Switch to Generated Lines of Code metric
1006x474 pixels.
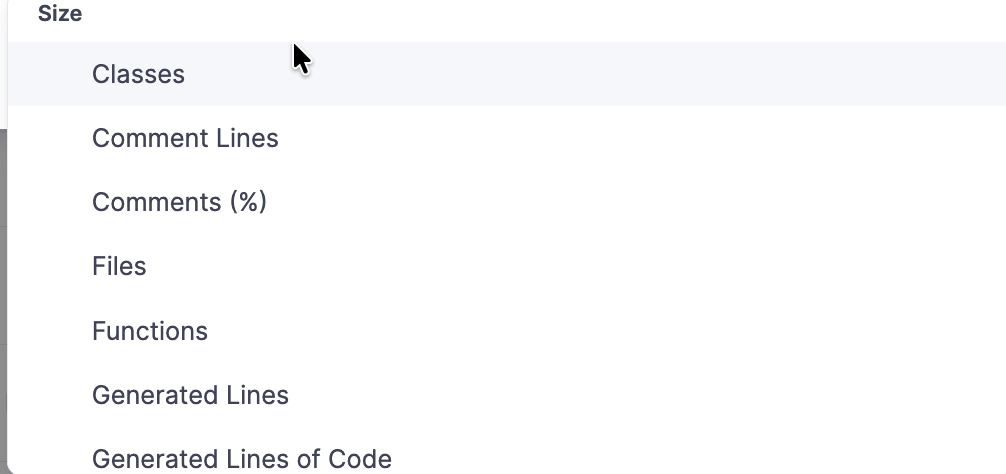(241, 459)
